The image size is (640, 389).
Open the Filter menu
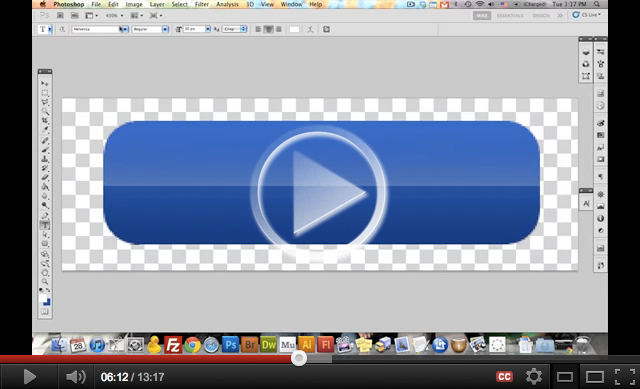[202, 4]
